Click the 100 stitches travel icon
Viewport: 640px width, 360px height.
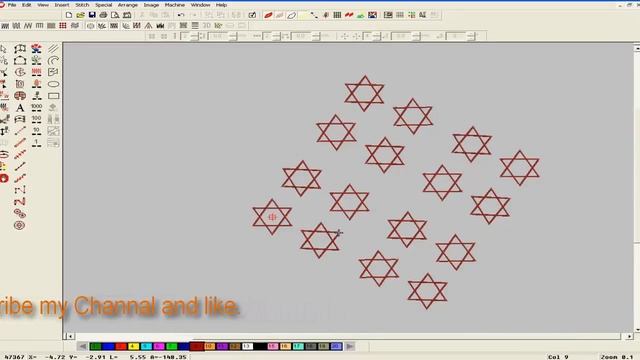click(x=36, y=119)
